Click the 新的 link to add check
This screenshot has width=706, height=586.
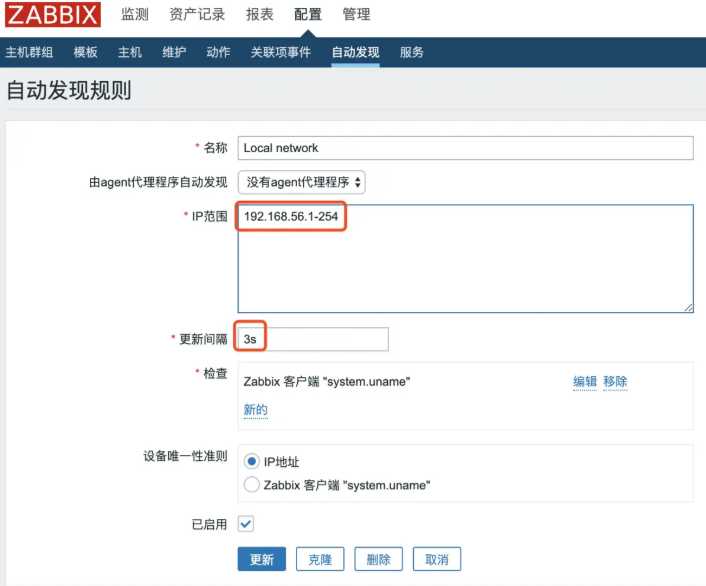[255, 409]
